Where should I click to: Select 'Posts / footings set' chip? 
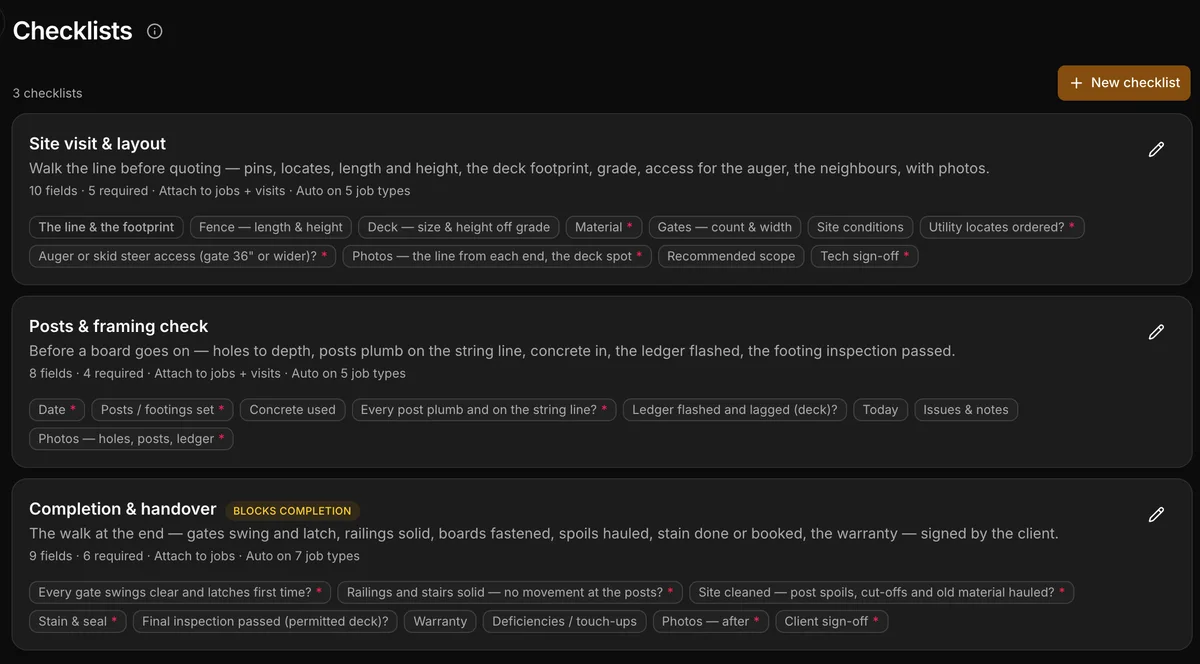tap(163, 409)
